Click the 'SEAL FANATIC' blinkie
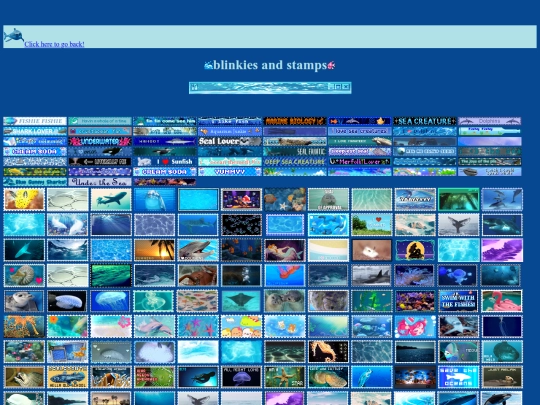Screen dimensions: 540x405 coord(295,152)
